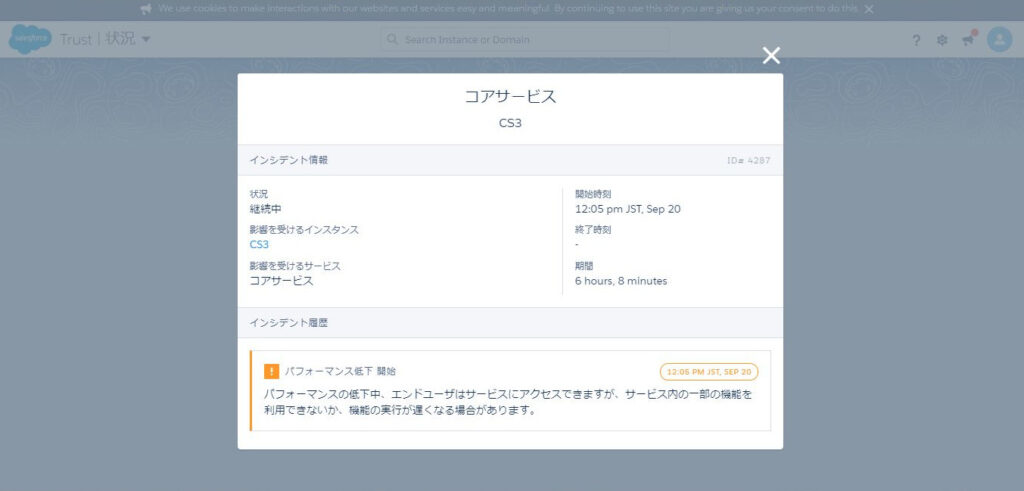Click the incident ID# 4287 label

tap(748, 160)
